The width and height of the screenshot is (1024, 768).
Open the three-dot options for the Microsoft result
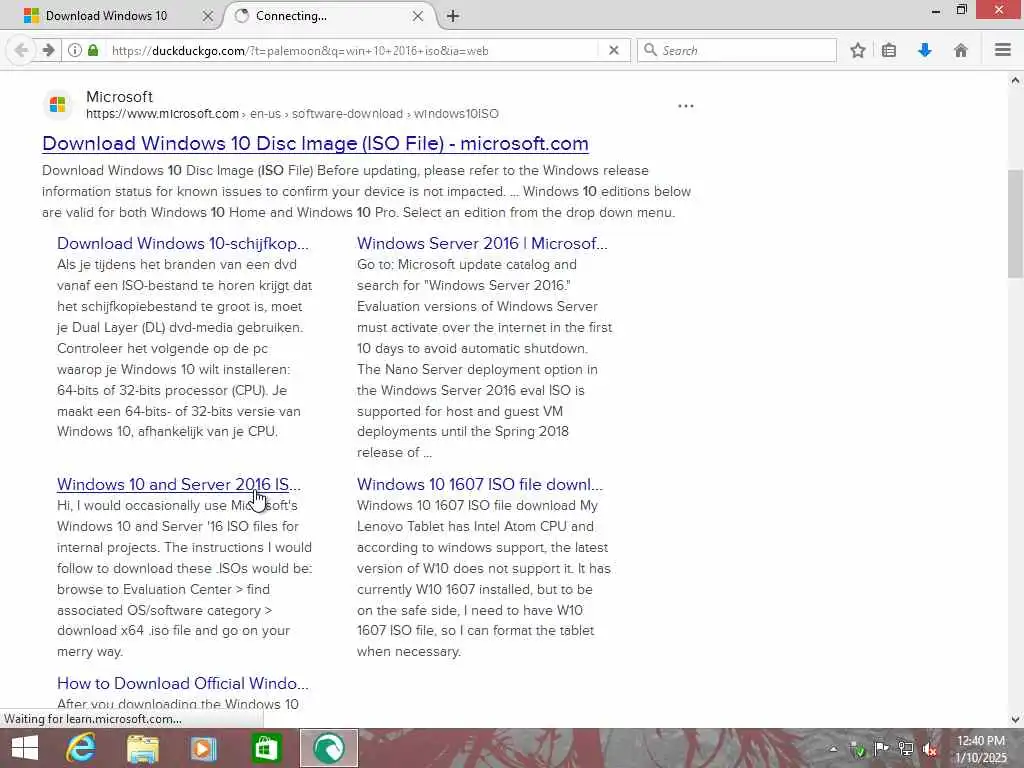point(686,106)
